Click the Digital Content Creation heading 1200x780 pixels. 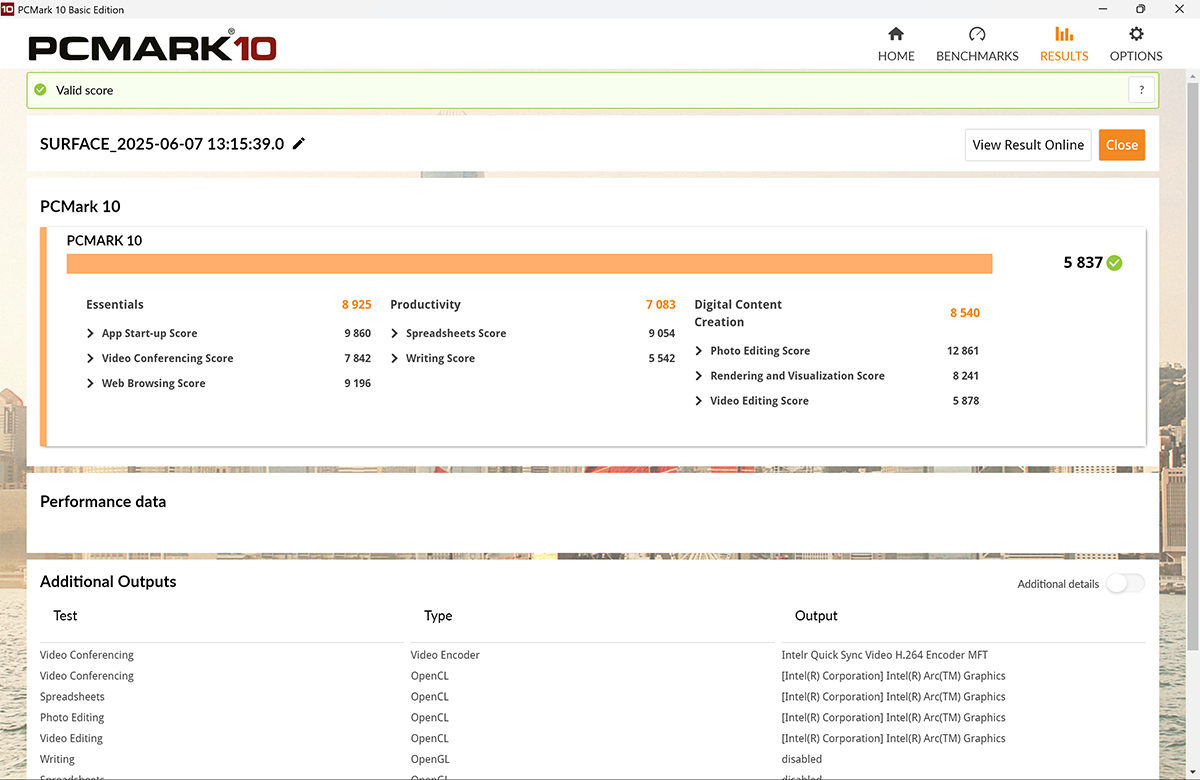pos(738,313)
